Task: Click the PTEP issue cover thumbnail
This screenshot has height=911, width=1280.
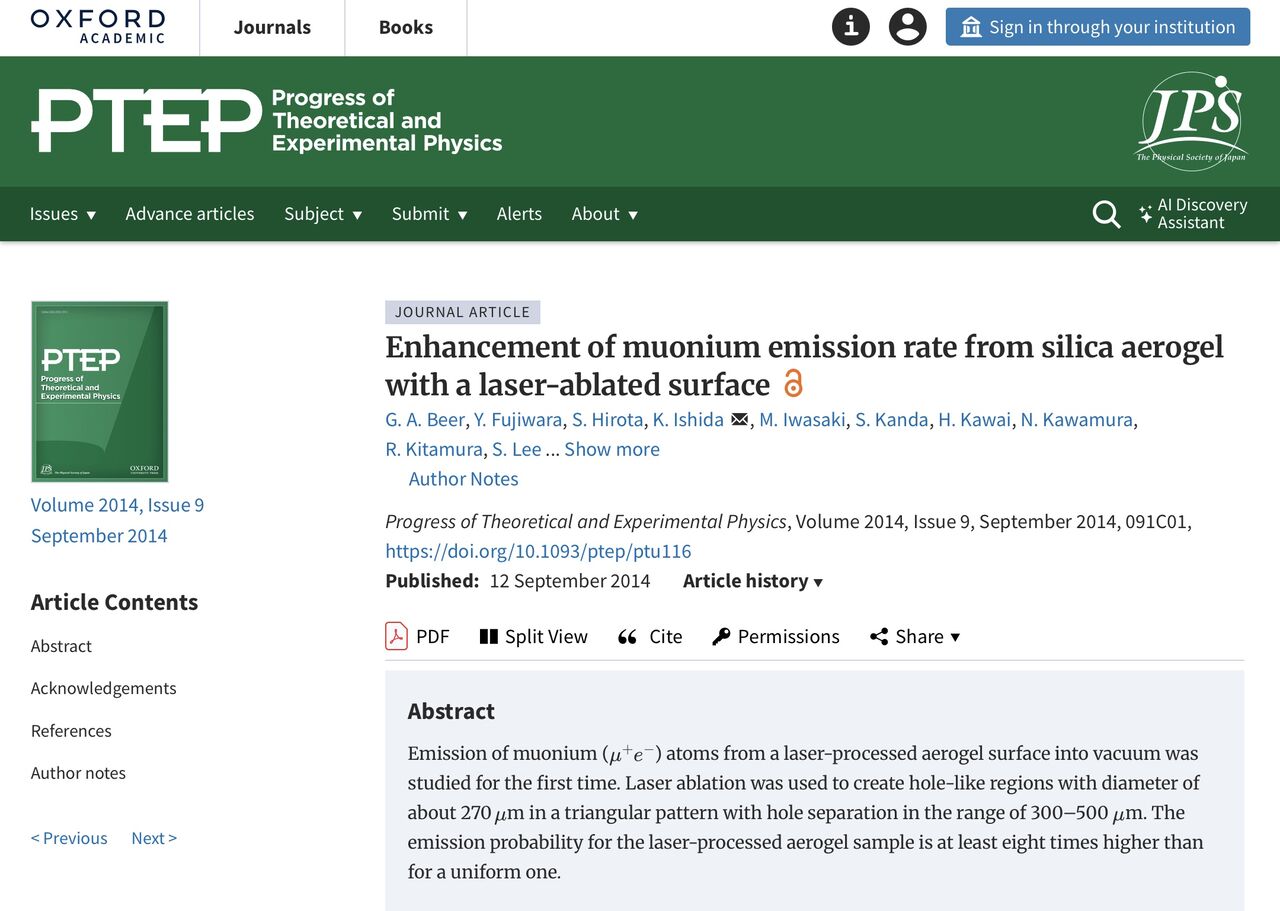Action: tap(100, 391)
